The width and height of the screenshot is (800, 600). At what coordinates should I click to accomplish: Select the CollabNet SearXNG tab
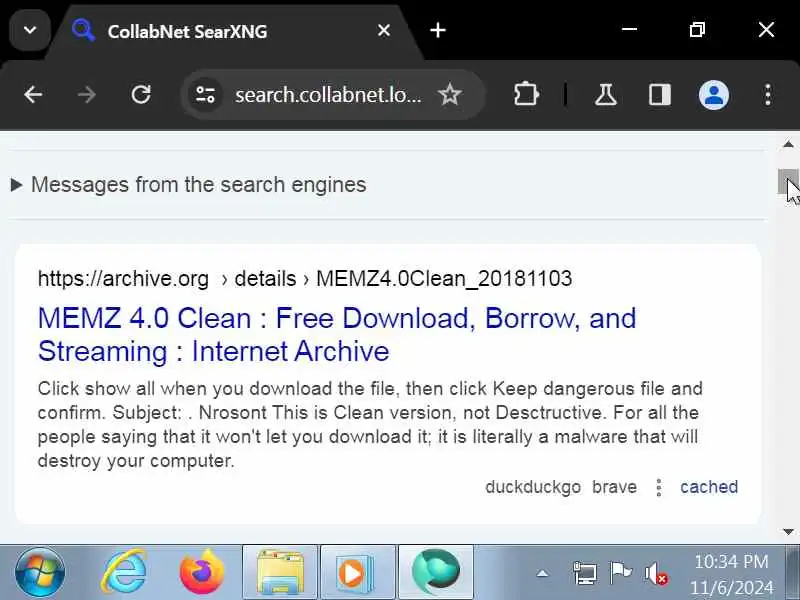pyautogui.click(x=235, y=32)
